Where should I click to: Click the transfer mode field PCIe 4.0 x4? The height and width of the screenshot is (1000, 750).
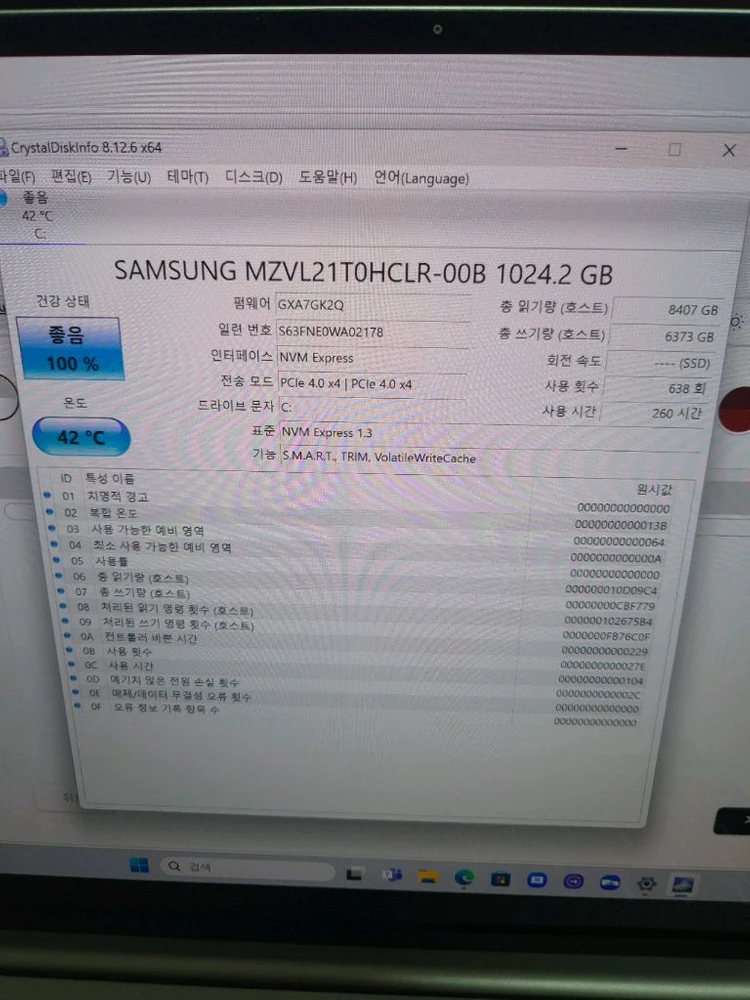coord(372,384)
